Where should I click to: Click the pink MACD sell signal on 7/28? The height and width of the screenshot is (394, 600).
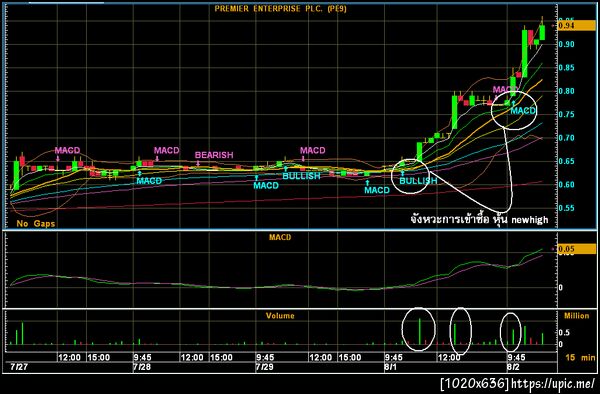166,150
